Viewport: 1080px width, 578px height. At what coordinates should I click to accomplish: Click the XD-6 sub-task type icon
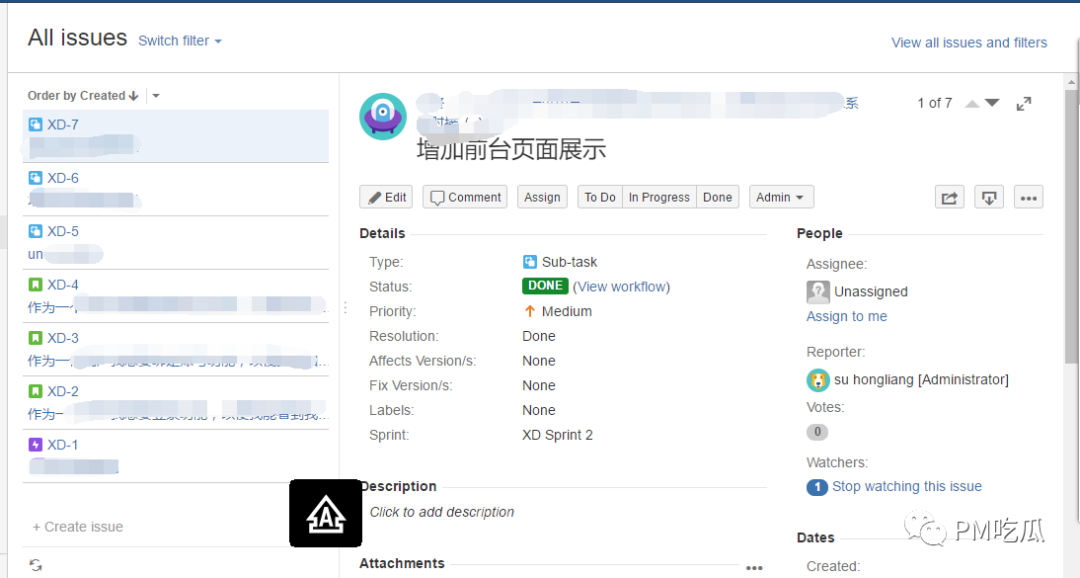(x=35, y=178)
